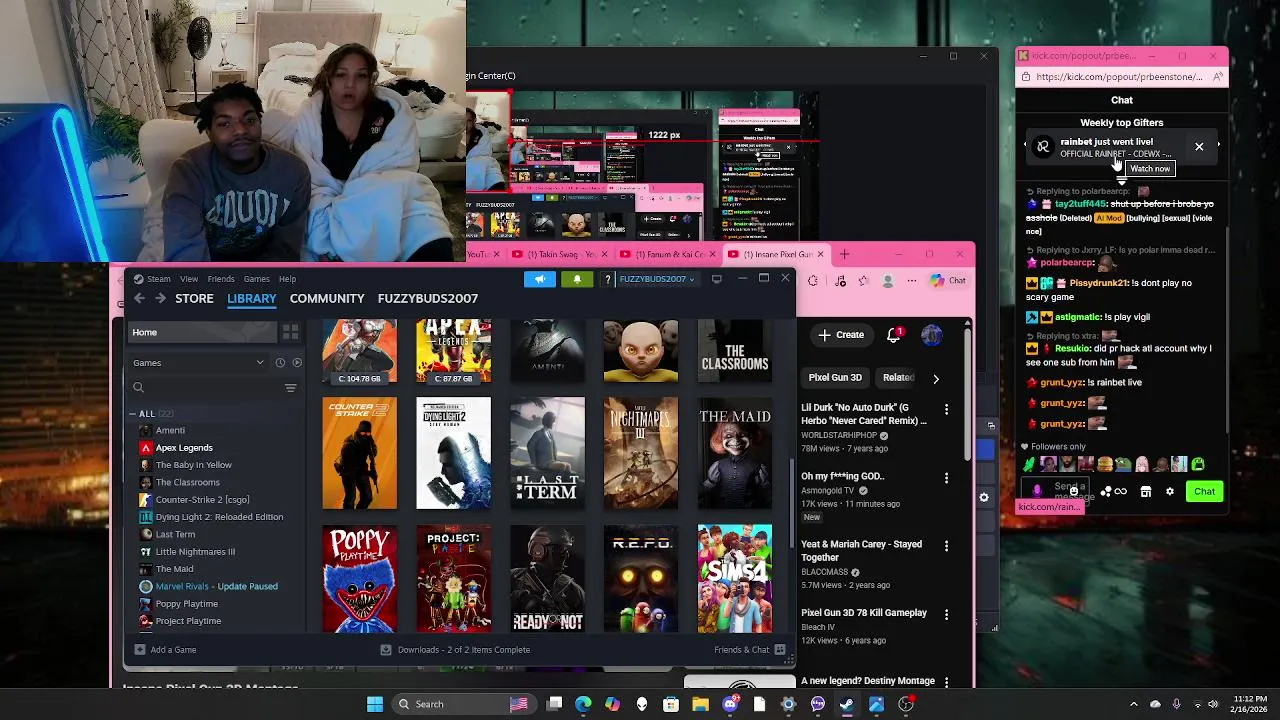Open Copilot Chat button in Edge

pyautogui.click(x=947, y=281)
